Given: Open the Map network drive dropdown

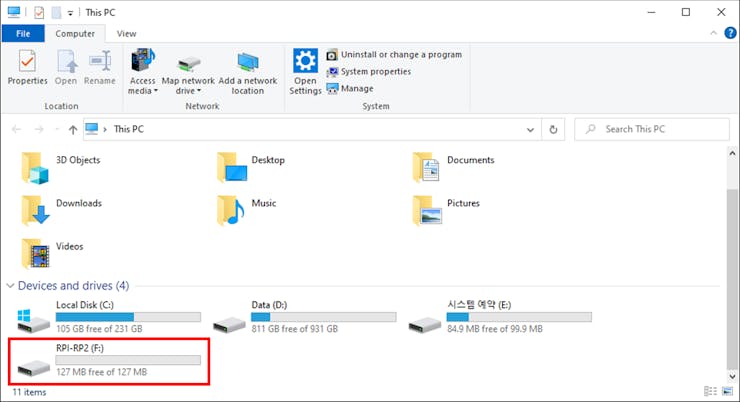Looking at the screenshot, I should [x=188, y=75].
